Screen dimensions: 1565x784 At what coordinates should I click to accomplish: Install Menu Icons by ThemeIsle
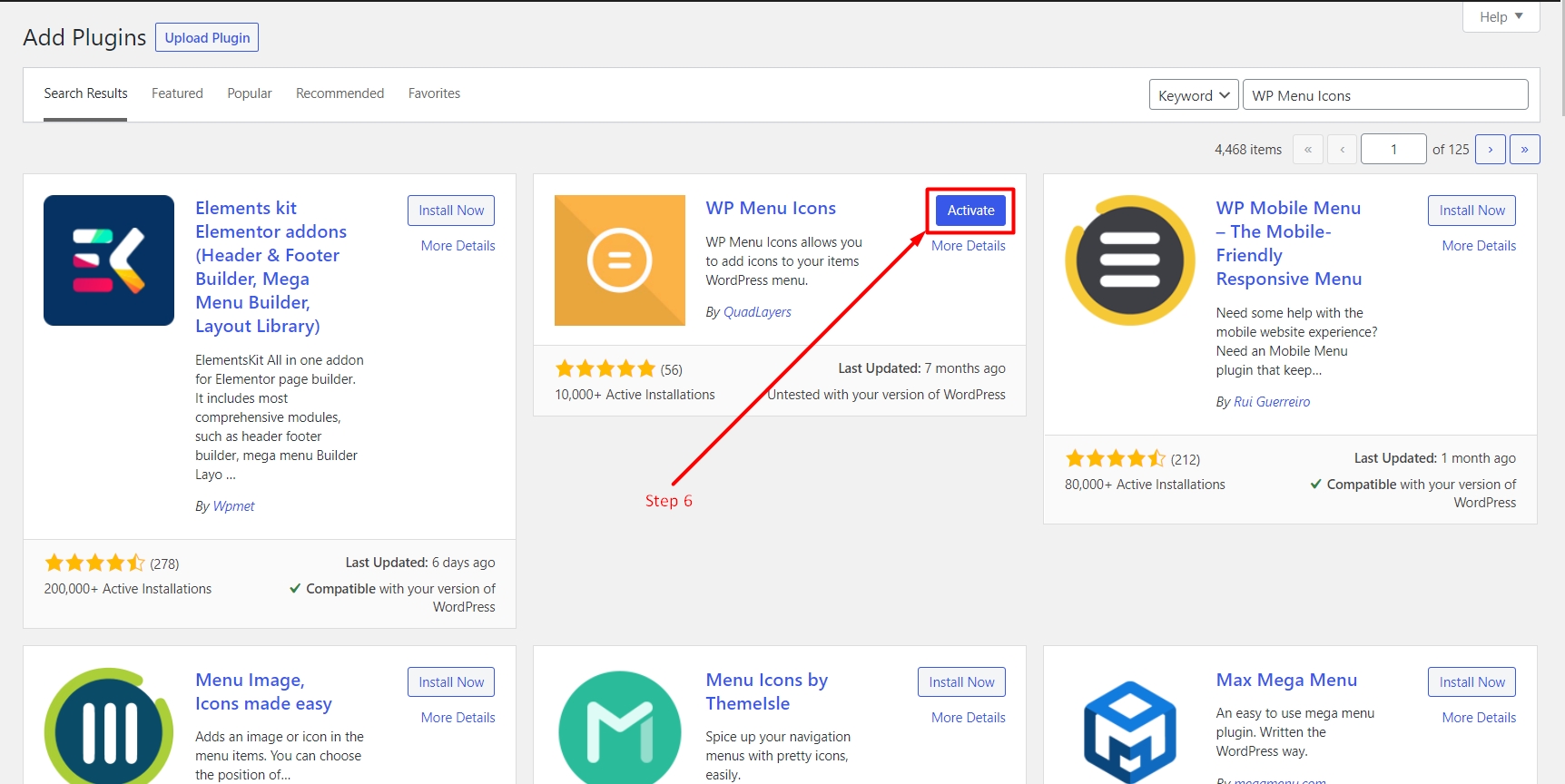pyautogui.click(x=961, y=682)
